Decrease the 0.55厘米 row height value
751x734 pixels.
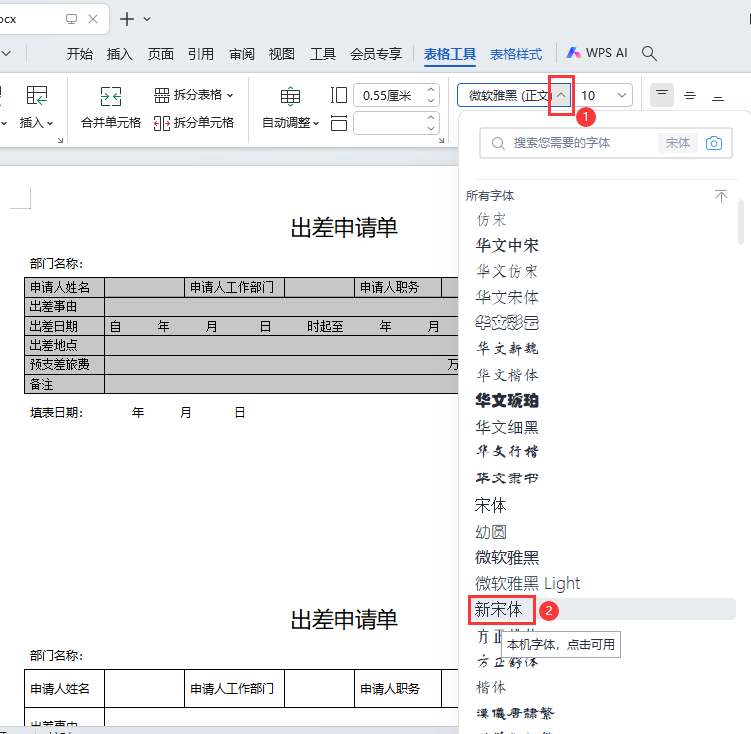point(431,101)
